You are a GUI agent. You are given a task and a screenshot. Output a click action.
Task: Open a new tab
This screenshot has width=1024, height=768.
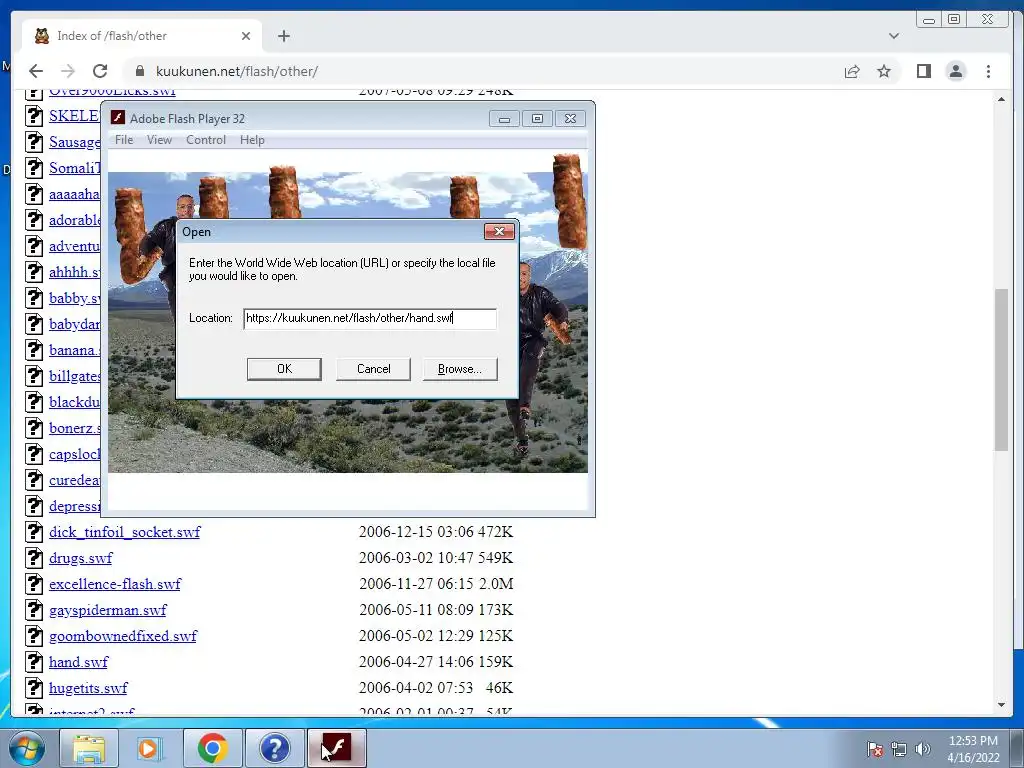pos(283,36)
